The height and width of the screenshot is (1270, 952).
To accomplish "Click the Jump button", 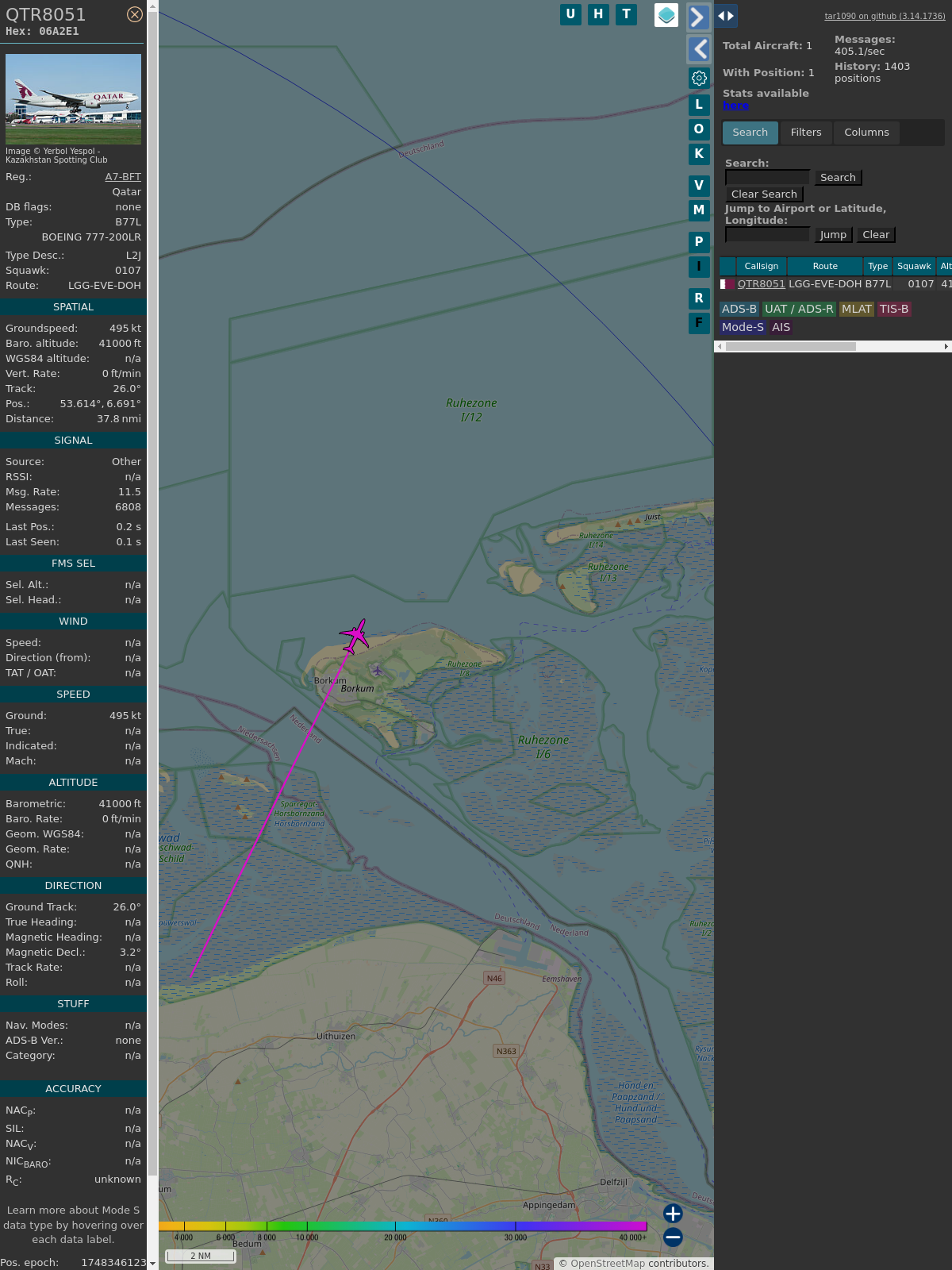I will (x=833, y=235).
